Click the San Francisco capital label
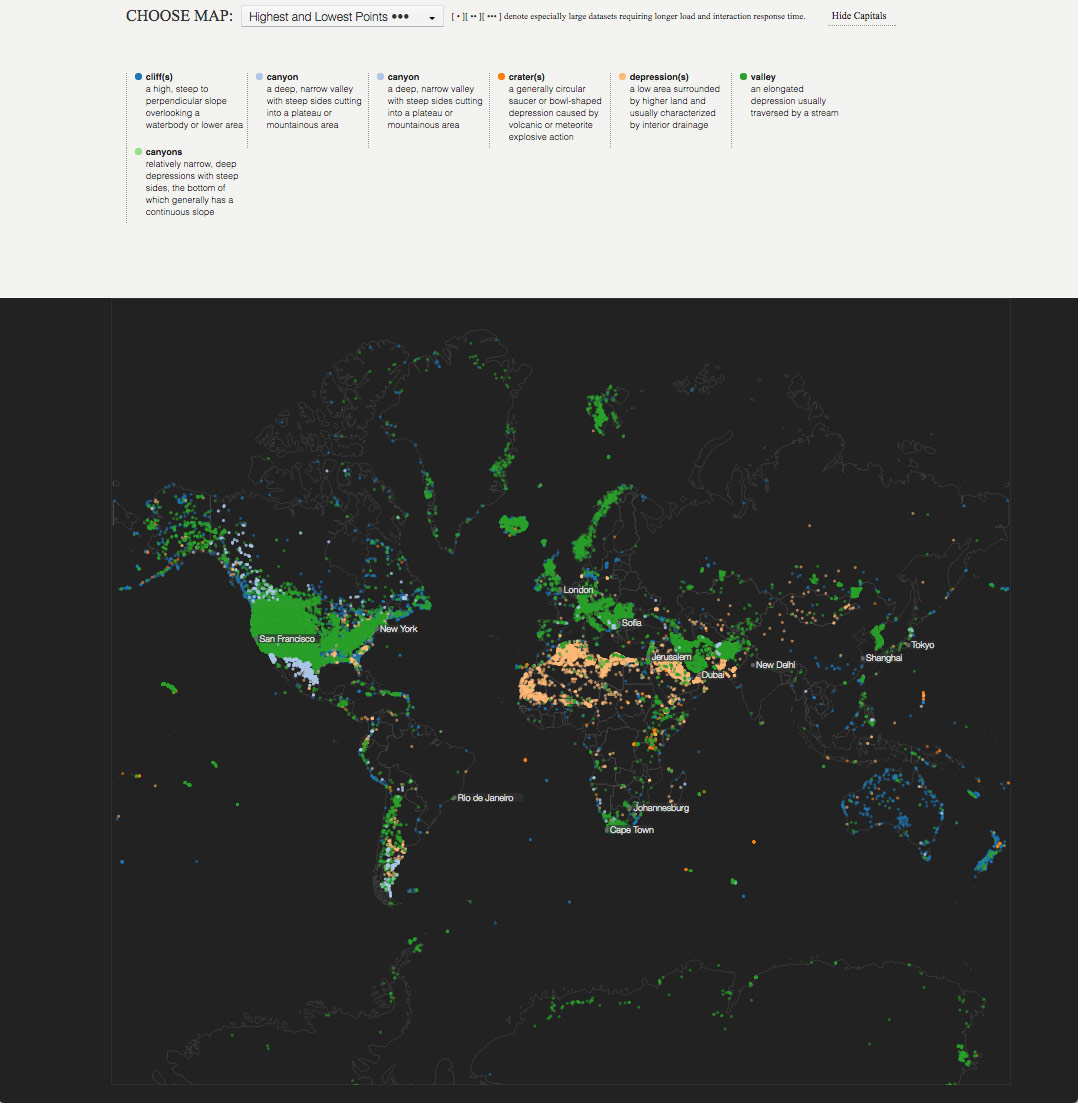Viewport: 1078px width, 1103px height. [x=286, y=639]
